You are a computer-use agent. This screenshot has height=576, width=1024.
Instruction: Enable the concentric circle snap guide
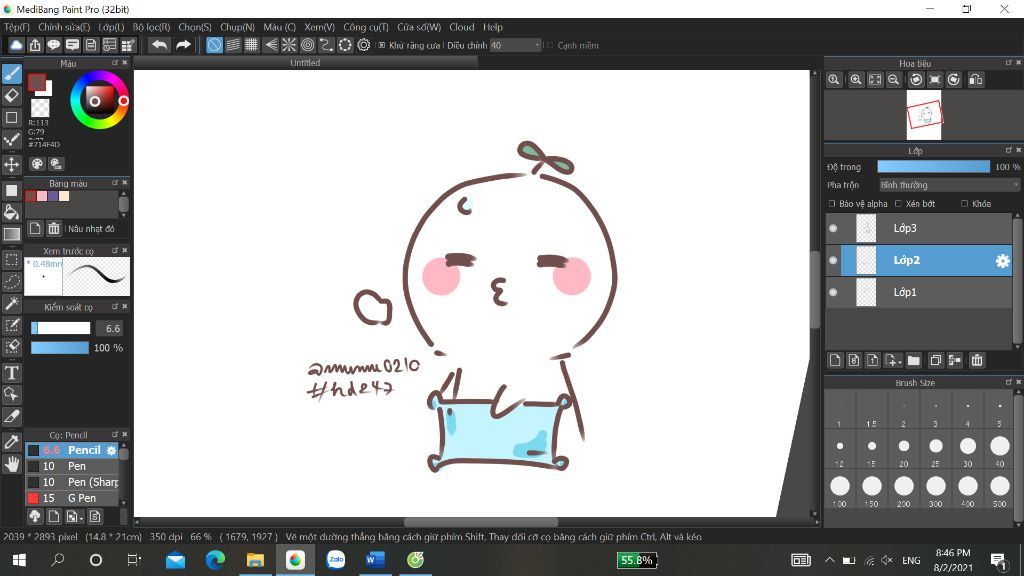pos(308,45)
